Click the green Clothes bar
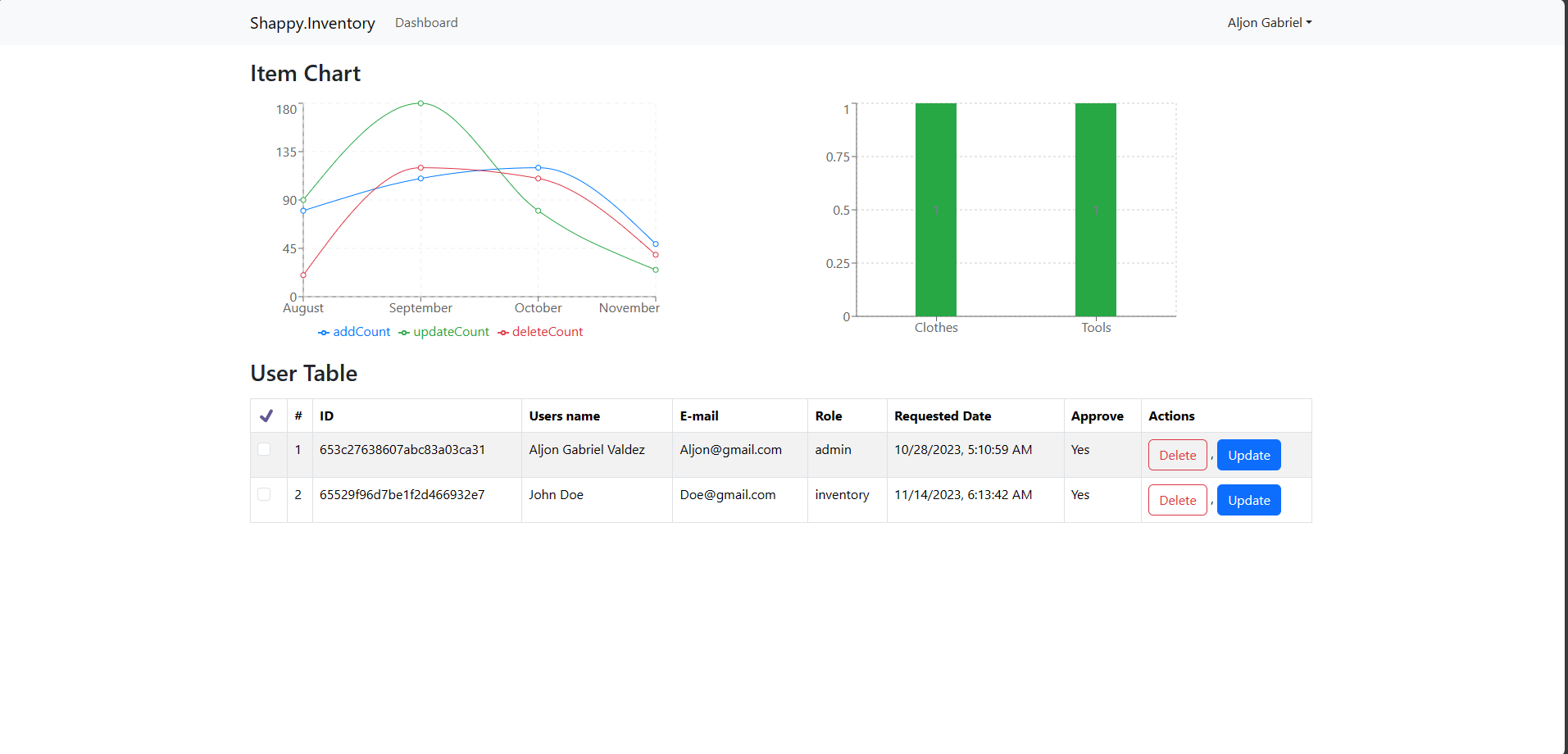1568x754 pixels. point(936,209)
